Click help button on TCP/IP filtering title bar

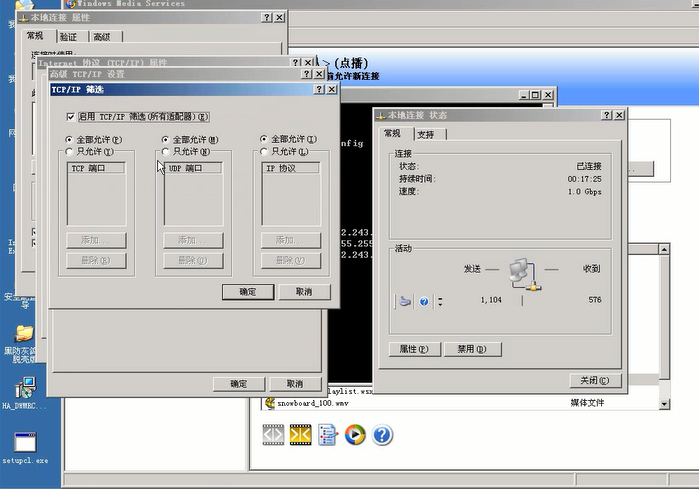point(319,89)
